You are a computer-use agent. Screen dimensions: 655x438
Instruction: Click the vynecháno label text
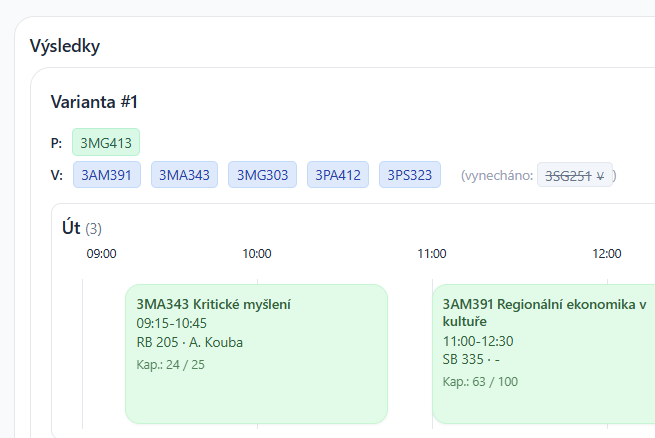497,176
